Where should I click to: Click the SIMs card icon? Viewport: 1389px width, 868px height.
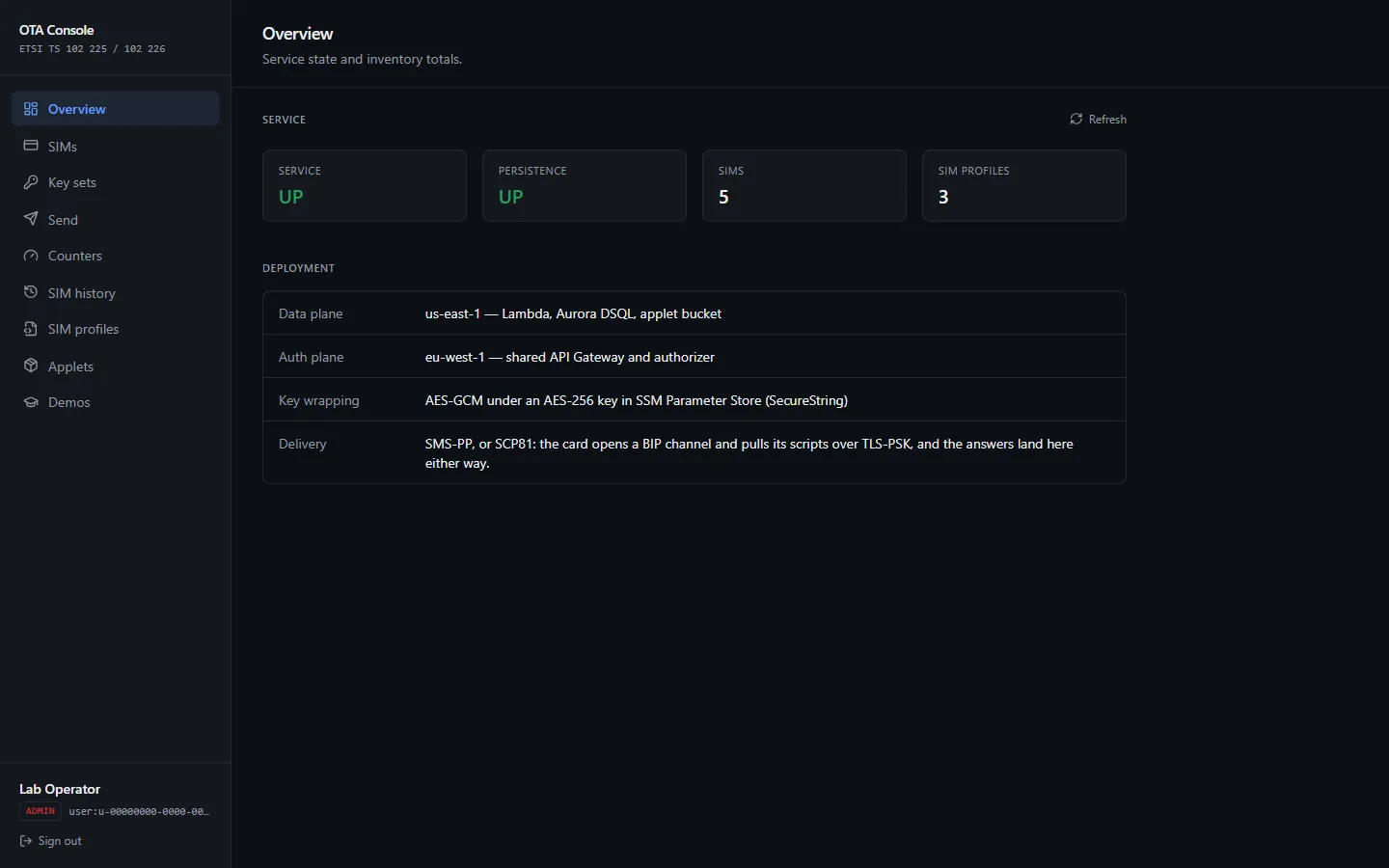coord(31,146)
